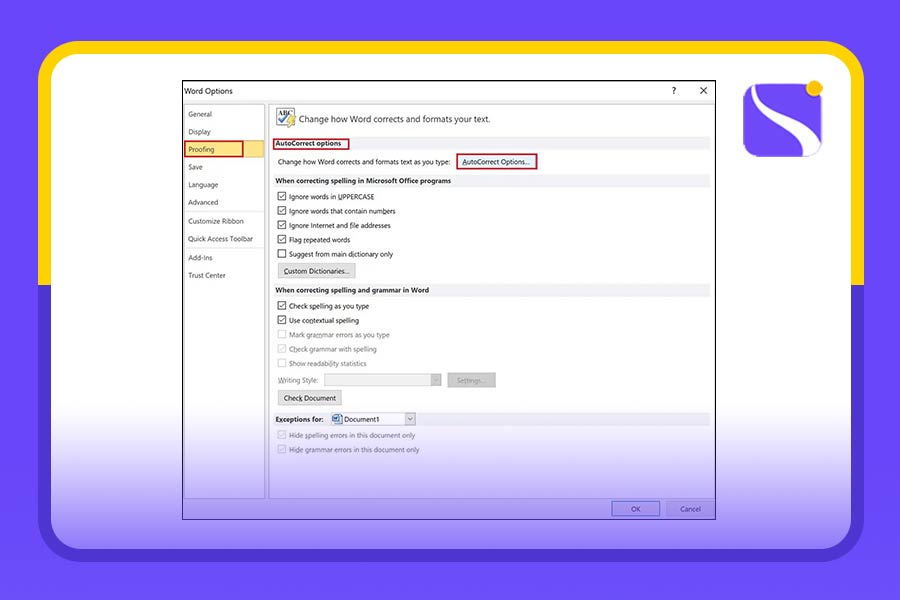The width and height of the screenshot is (900, 600).
Task: Click the Document1 Word file icon
Action: tap(337, 420)
